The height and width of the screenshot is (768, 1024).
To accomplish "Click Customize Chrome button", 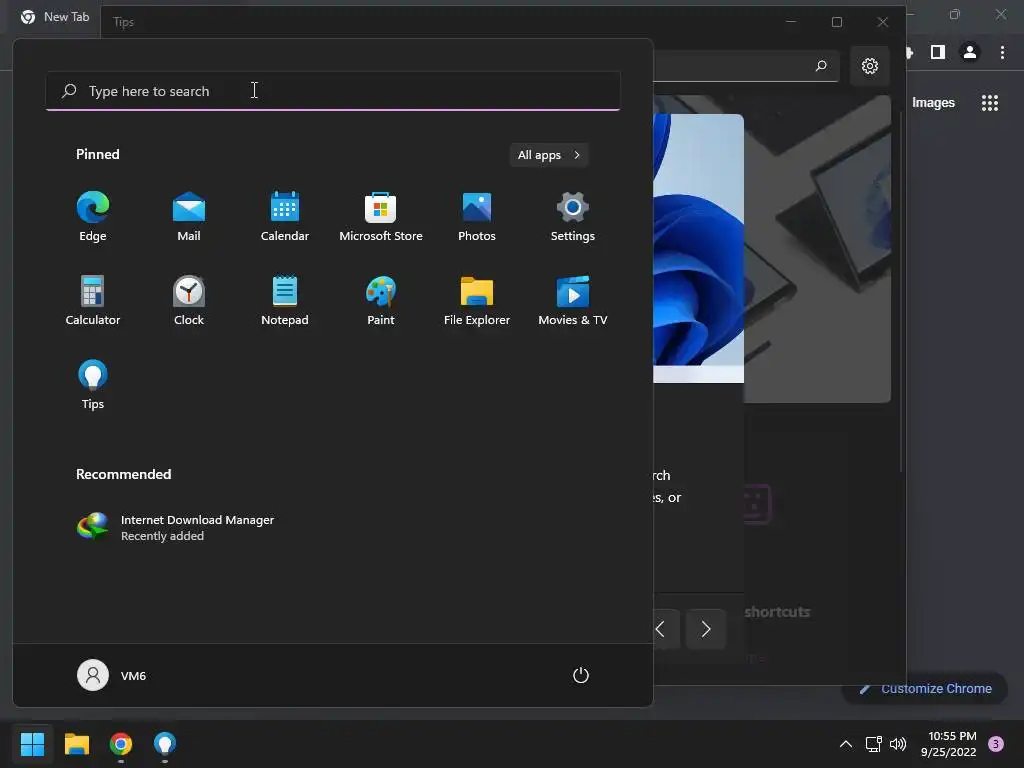I will pos(925,688).
